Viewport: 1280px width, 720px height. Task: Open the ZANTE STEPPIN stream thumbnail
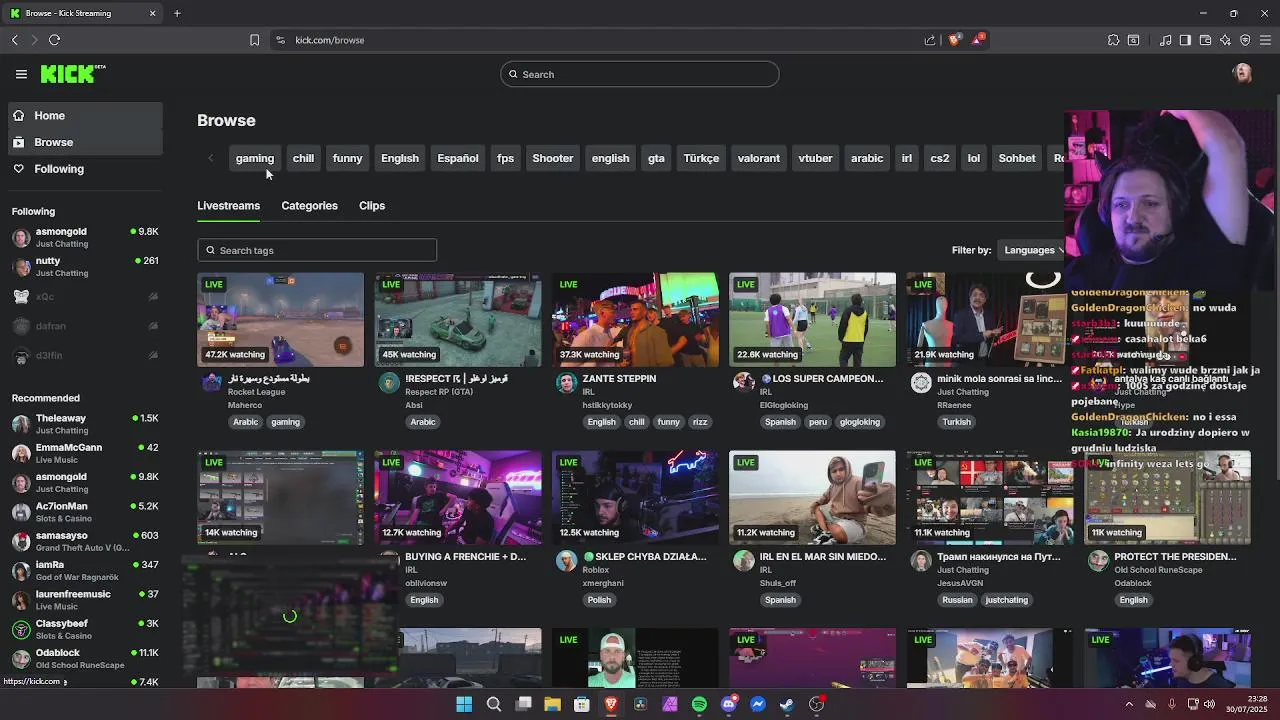(x=635, y=320)
